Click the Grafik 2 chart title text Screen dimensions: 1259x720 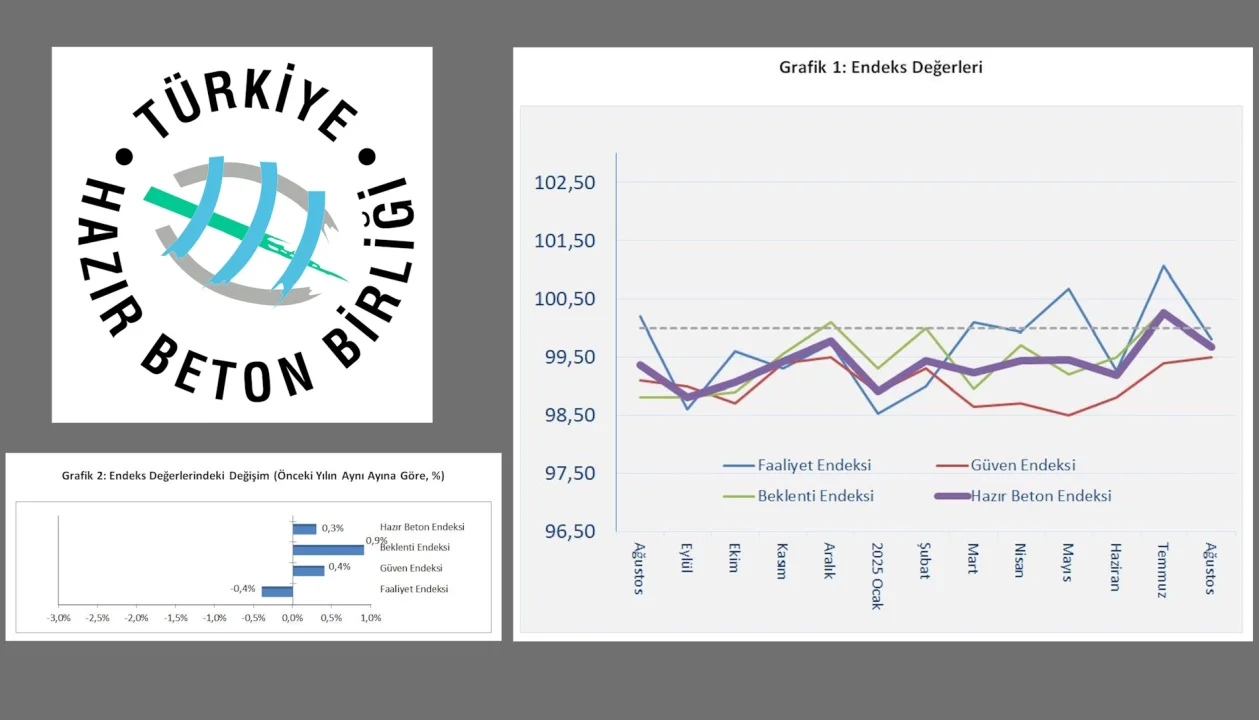(253, 476)
